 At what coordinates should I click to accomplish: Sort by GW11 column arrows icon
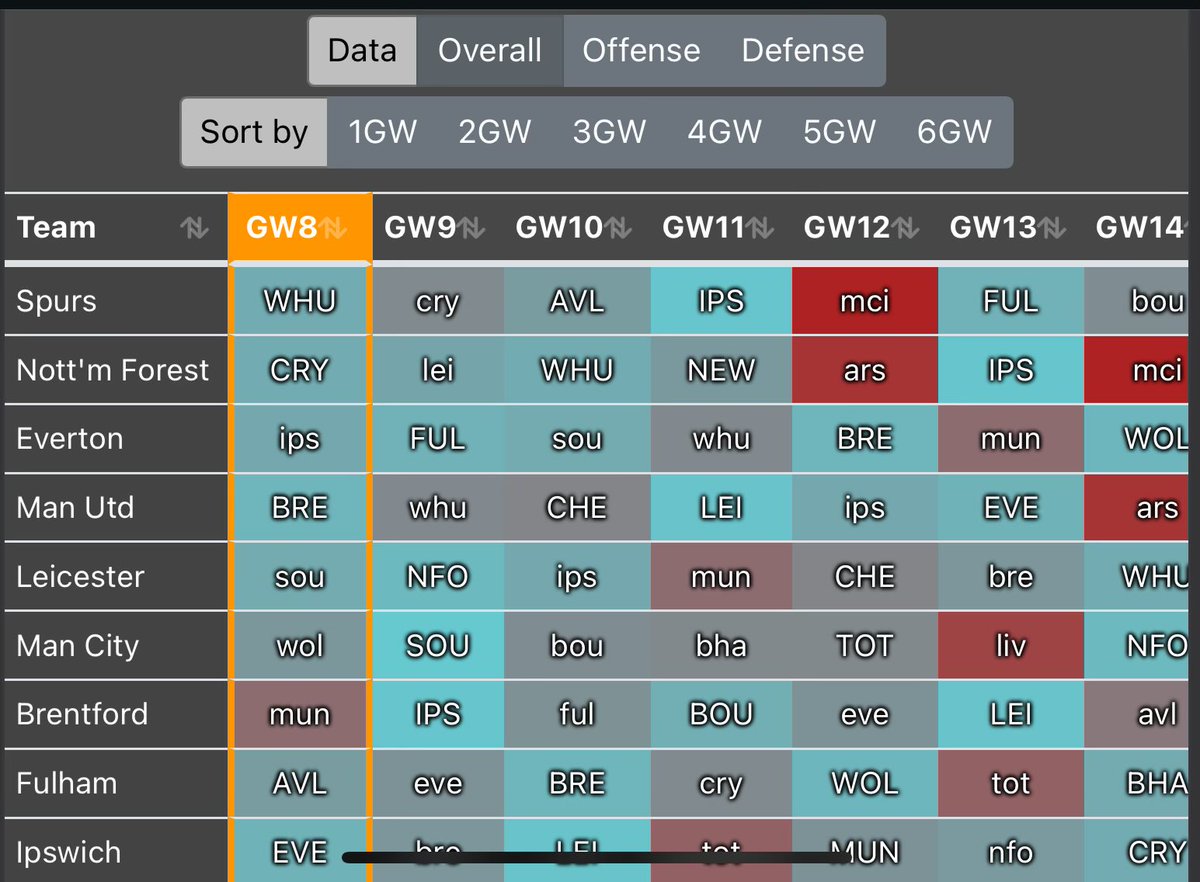click(761, 228)
